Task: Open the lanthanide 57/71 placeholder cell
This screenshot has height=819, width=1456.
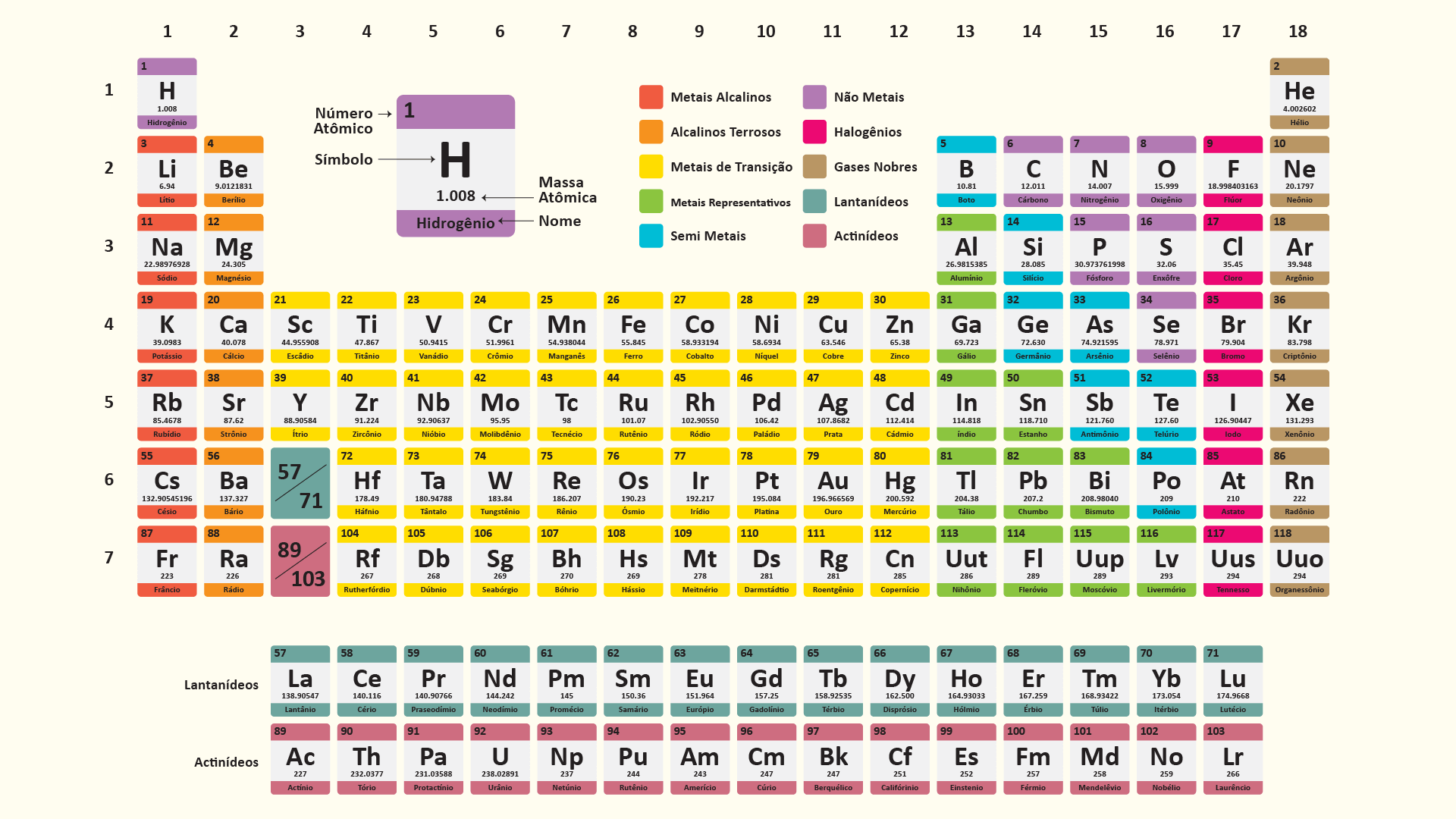Action: pos(300,483)
